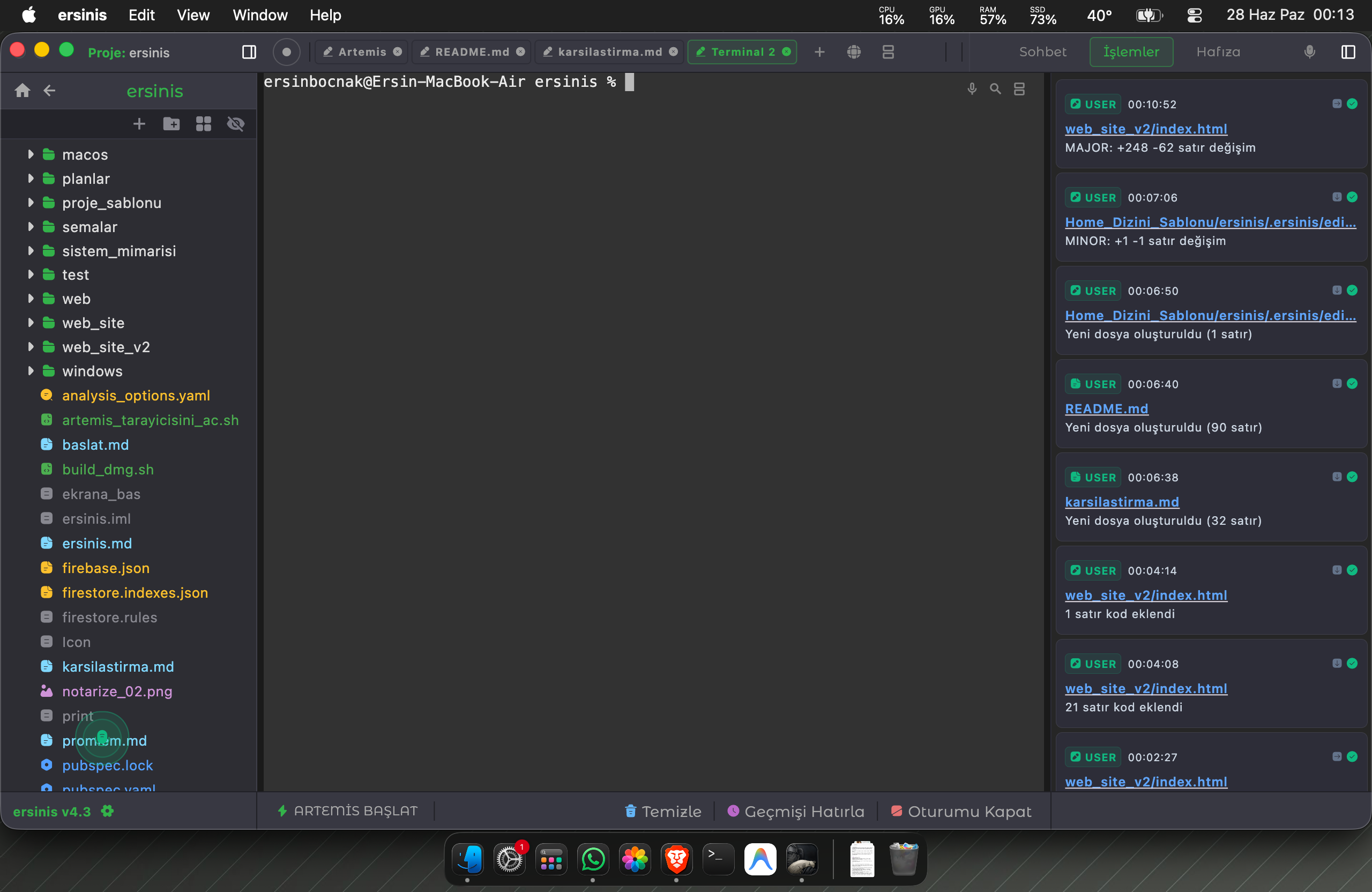Click save icon on 00:04:08 entry
The height and width of the screenshot is (892, 1372).
[x=1337, y=663]
